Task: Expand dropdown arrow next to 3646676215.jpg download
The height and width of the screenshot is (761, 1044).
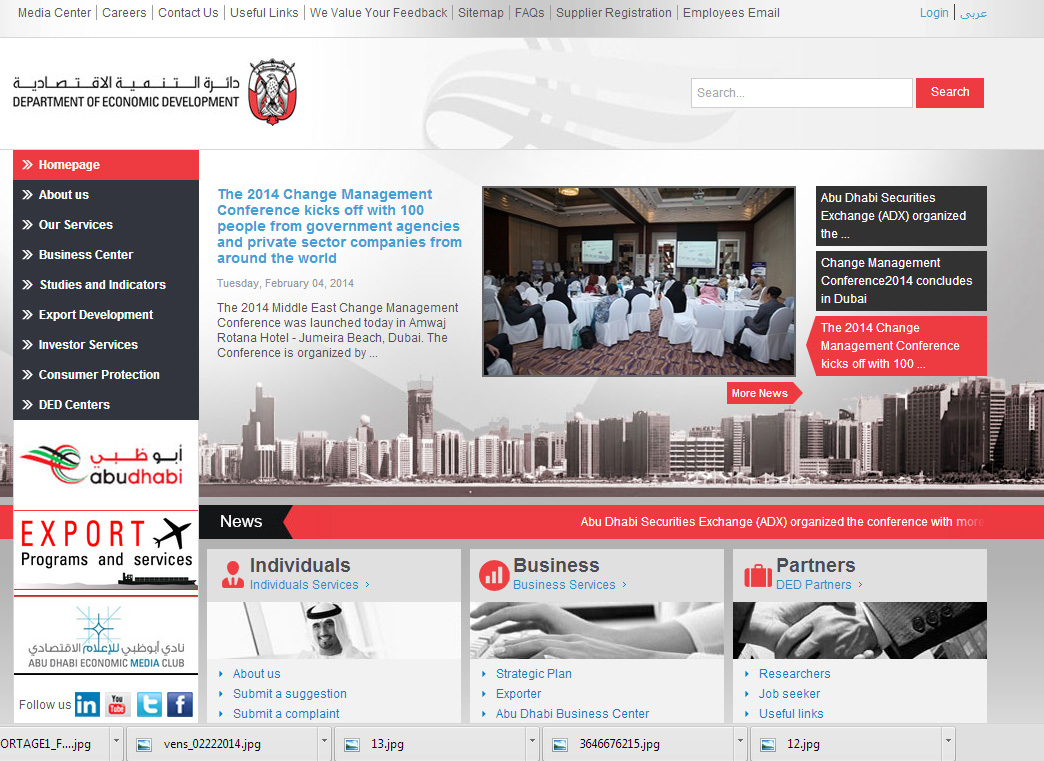Action: [741, 744]
